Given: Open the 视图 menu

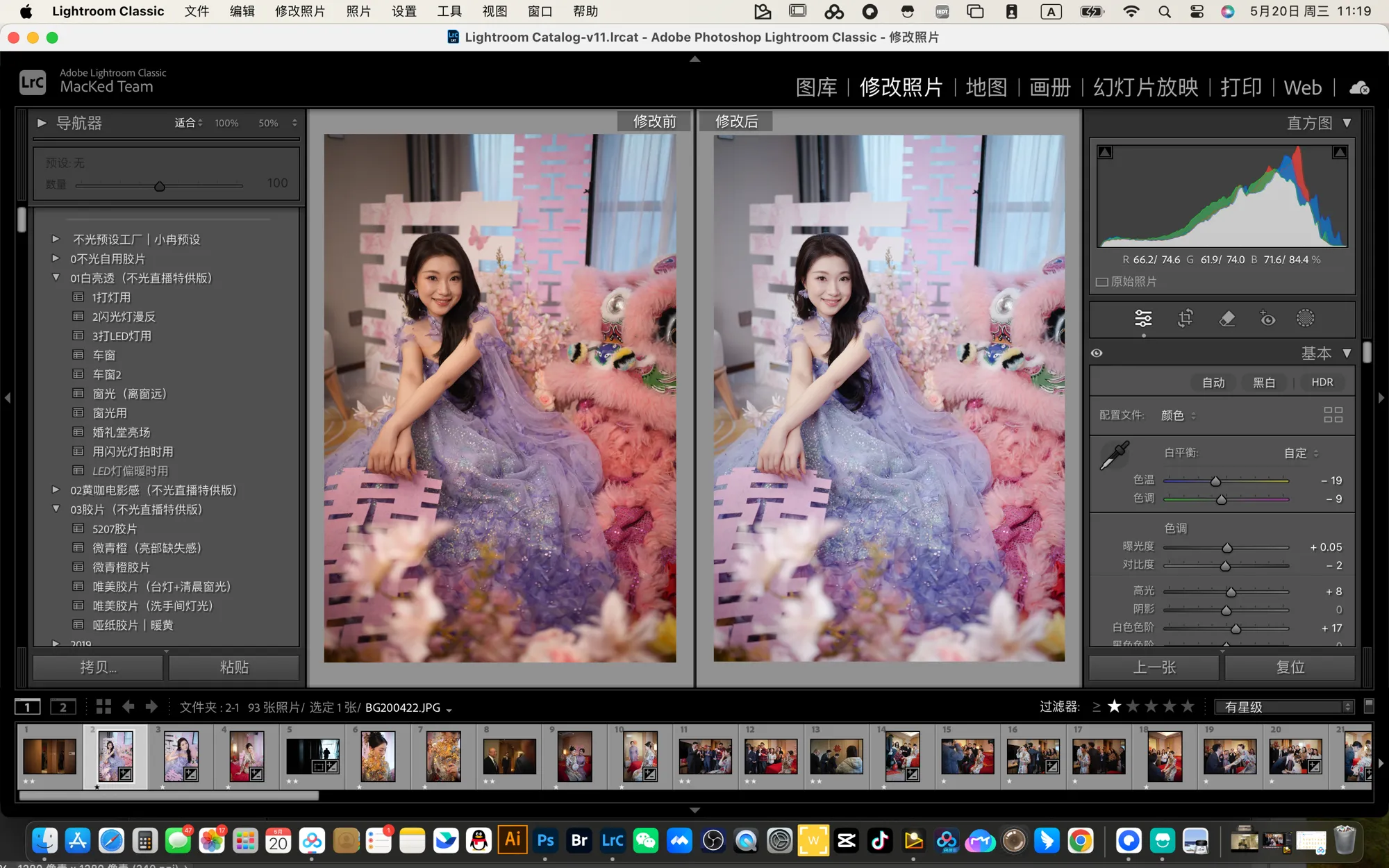Looking at the screenshot, I should pos(494,11).
